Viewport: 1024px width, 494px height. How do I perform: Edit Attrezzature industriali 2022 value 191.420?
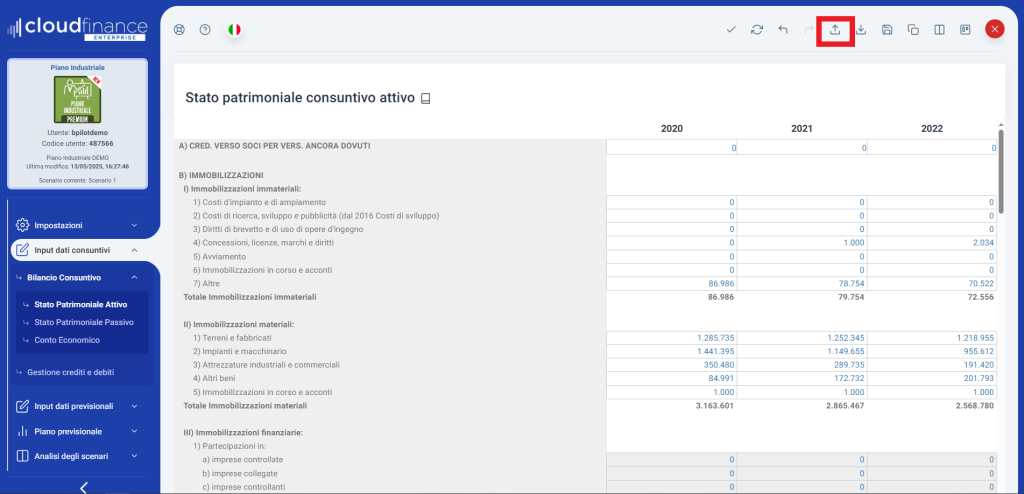932,365
